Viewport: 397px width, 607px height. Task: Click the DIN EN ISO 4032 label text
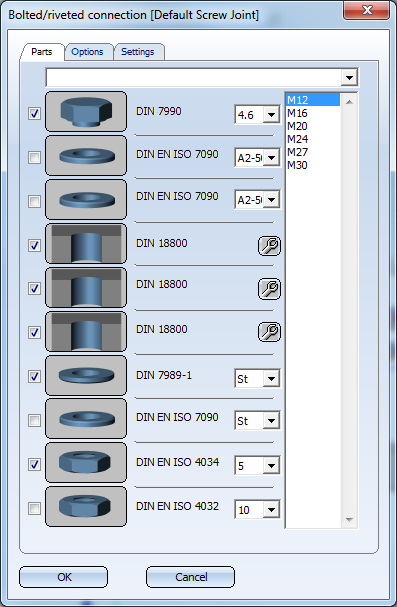point(177,506)
